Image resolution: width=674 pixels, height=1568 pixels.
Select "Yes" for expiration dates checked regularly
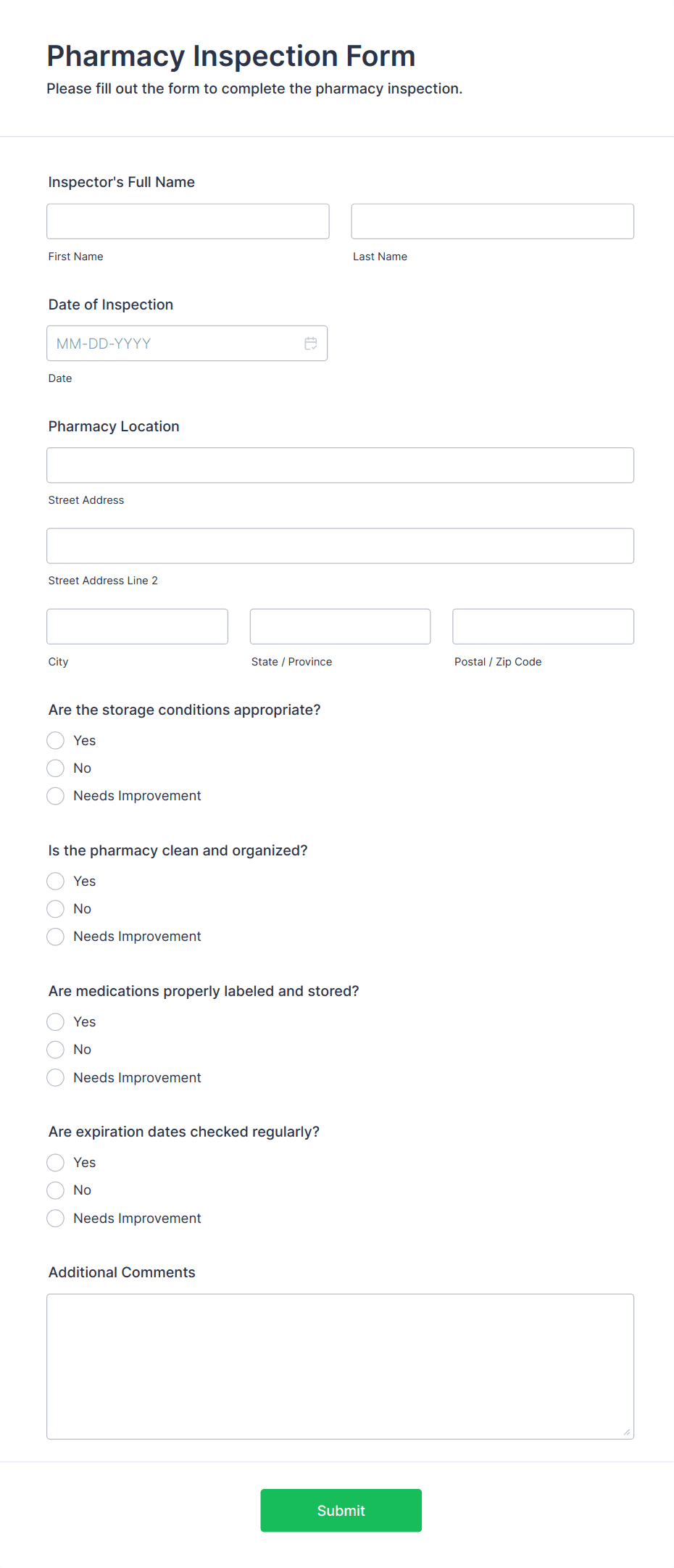55,1162
